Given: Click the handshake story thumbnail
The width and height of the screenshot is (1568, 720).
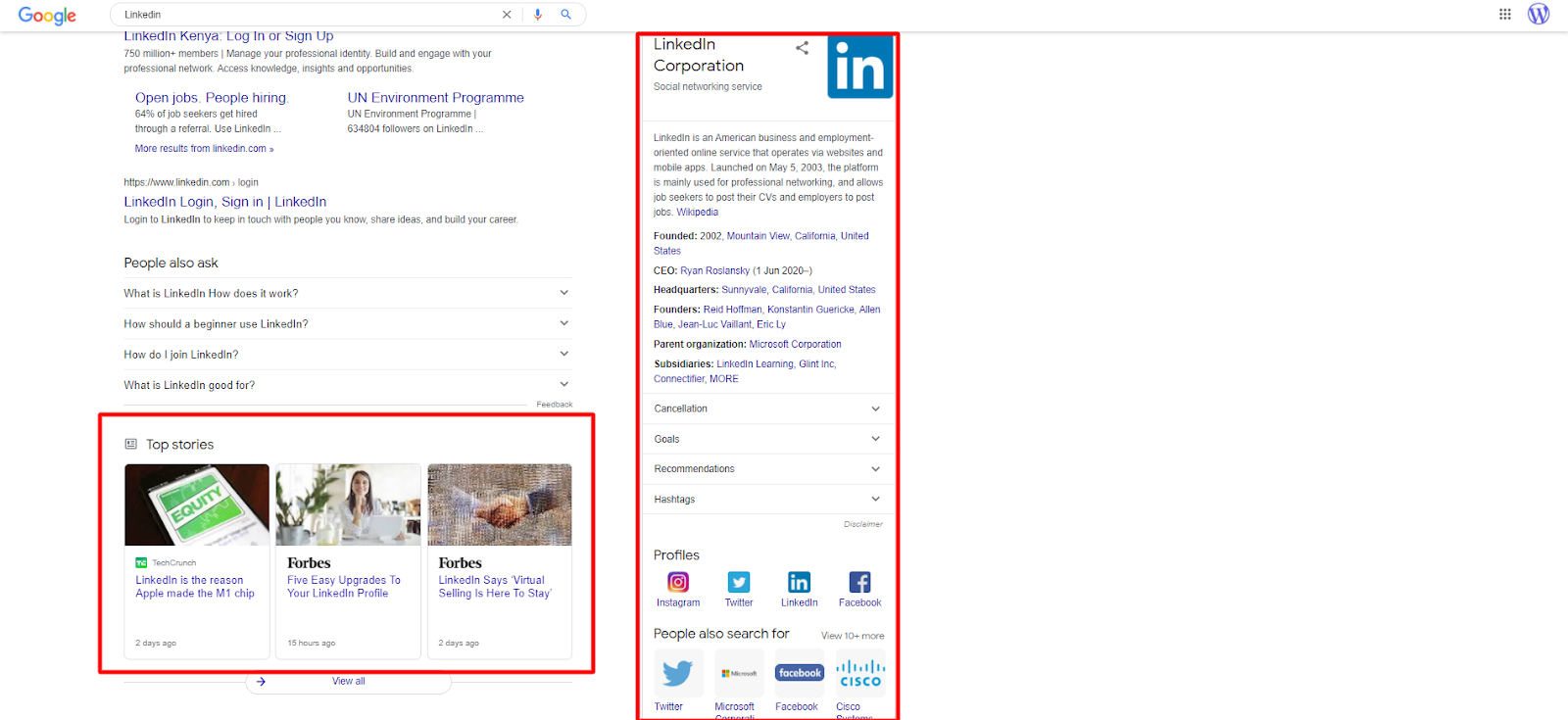Looking at the screenshot, I should pos(500,504).
